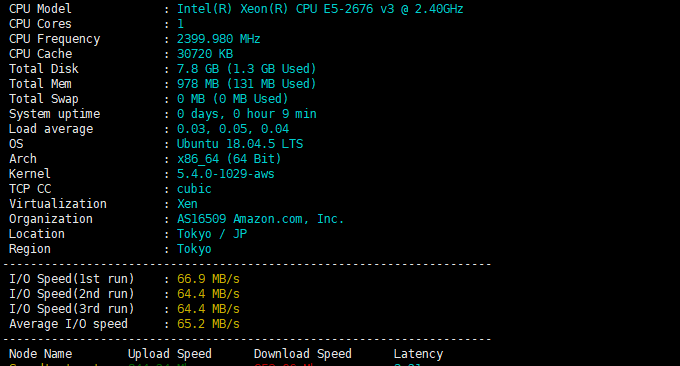Viewport: 680px width, 366px height.
Task: Click the 'Total Disk' label
Action: [x=44, y=69]
